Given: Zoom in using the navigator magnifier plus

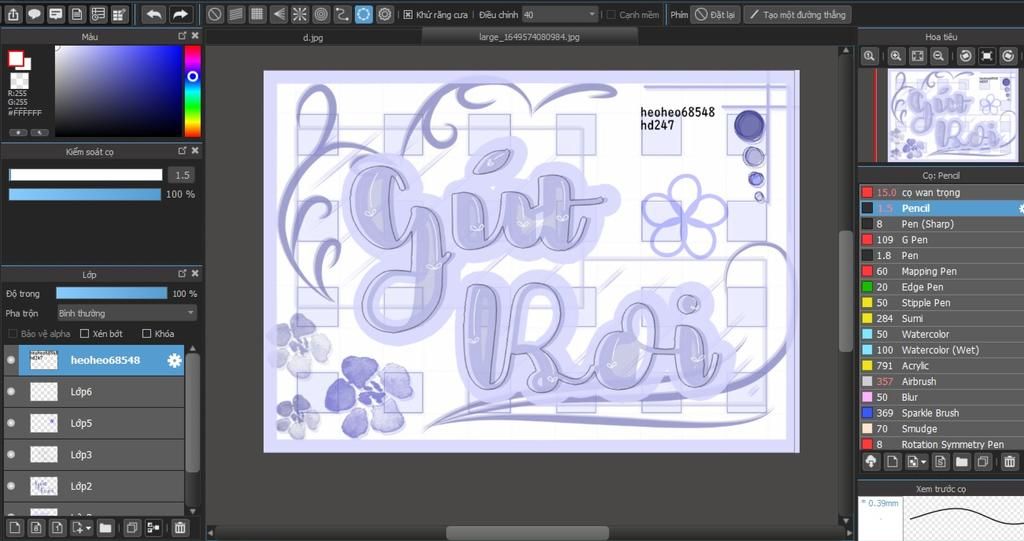Looking at the screenshot, I should coord(896,56).
